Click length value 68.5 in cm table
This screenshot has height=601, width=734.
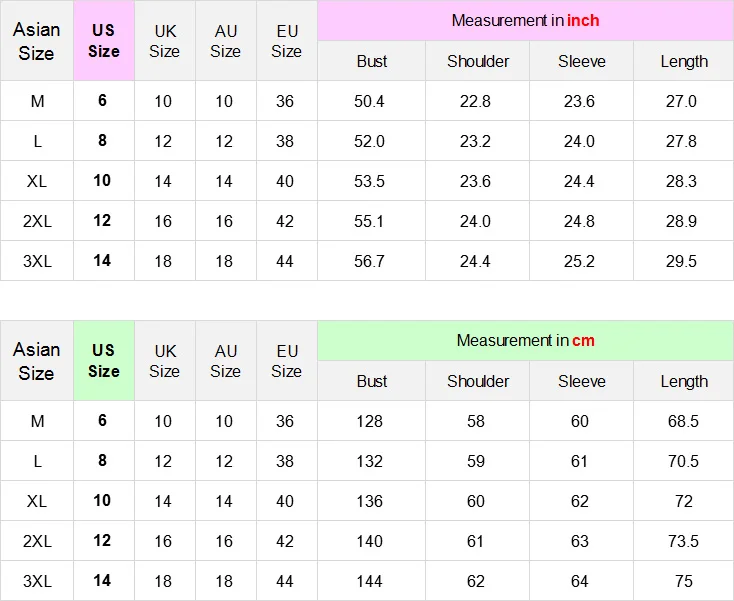click(683, 421)
